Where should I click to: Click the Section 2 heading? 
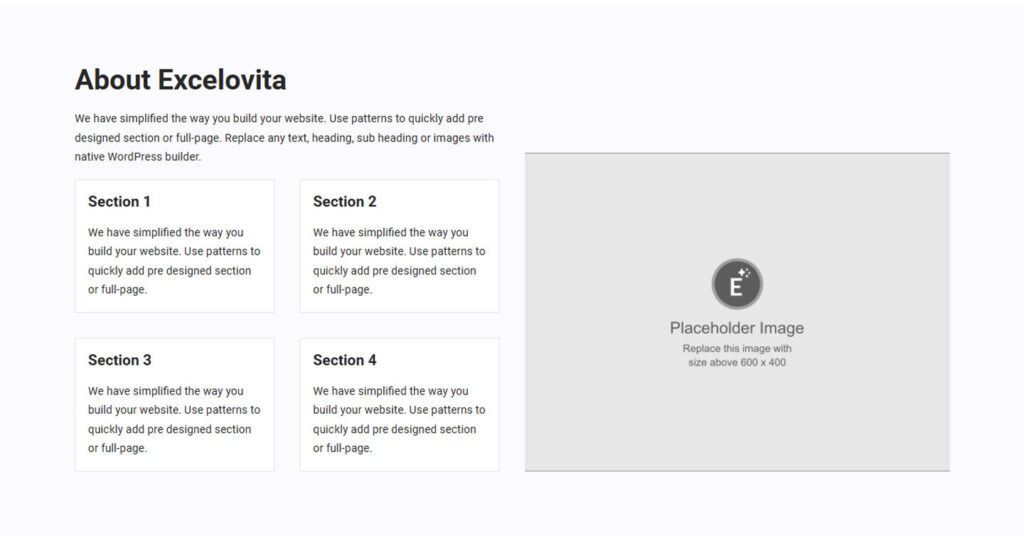tap(345, 201)
